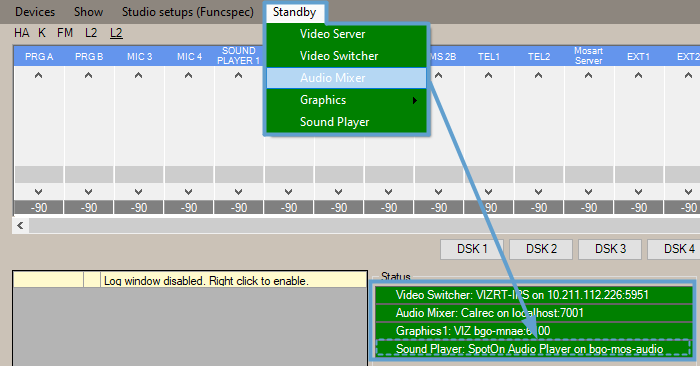The height and width of the screenshot is (366, 700).
Task: Switch to the FM fader set
Action: [65, 33]
